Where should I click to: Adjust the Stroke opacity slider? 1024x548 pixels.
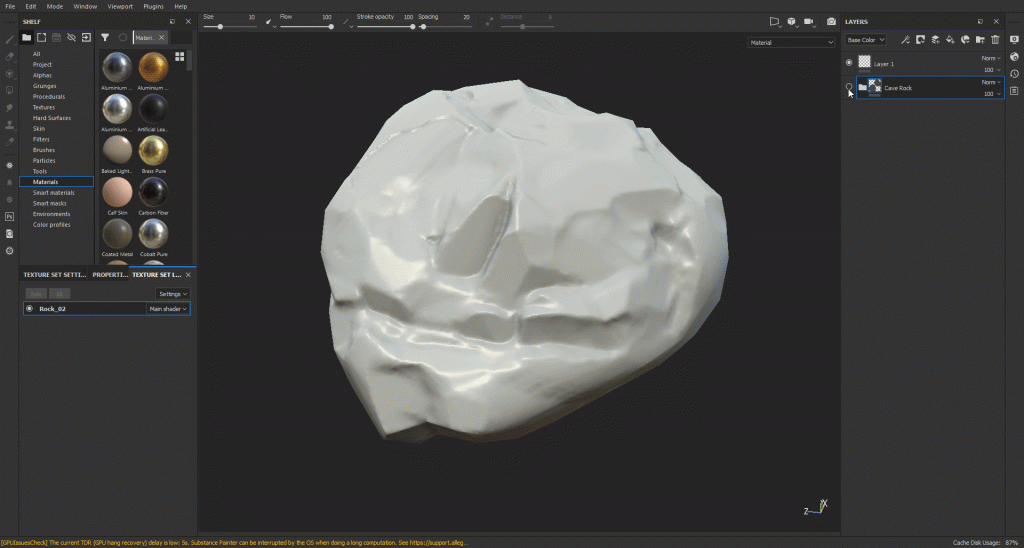pyautogui.click(x=385, y=27)
